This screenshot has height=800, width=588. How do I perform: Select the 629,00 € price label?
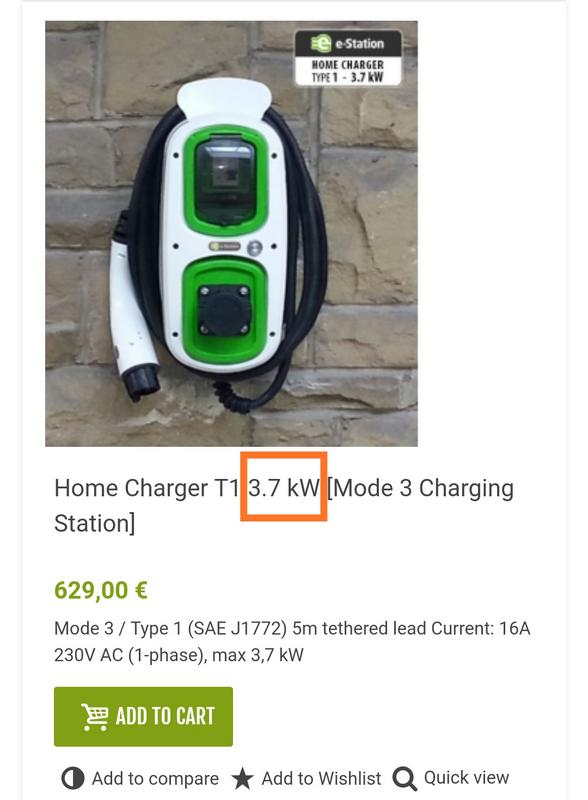tap(101, 590)
